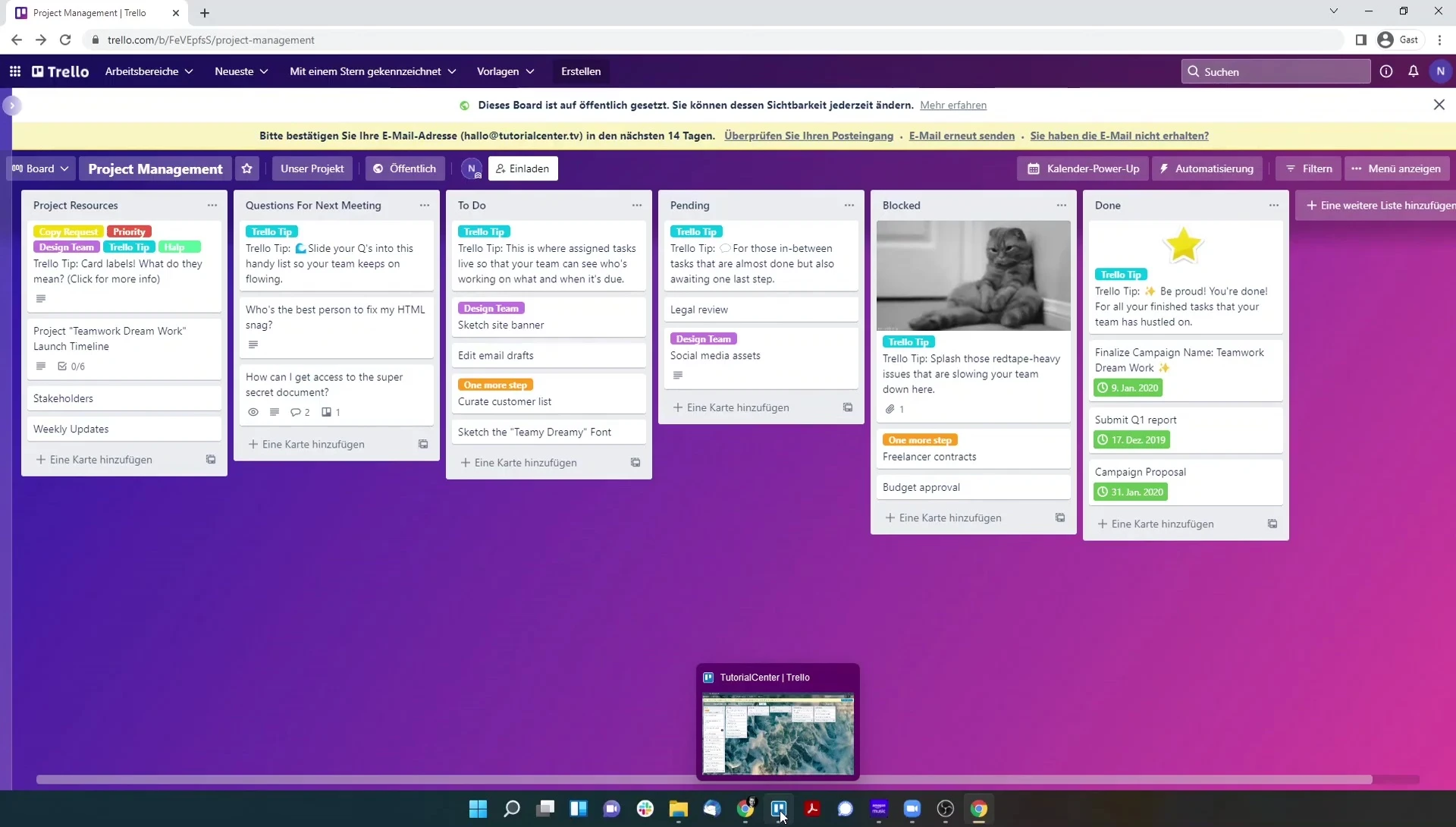Open Kalender-Power-Up
The width and height of the screenshot is (1456, 827).
(x=1084, y=168)
